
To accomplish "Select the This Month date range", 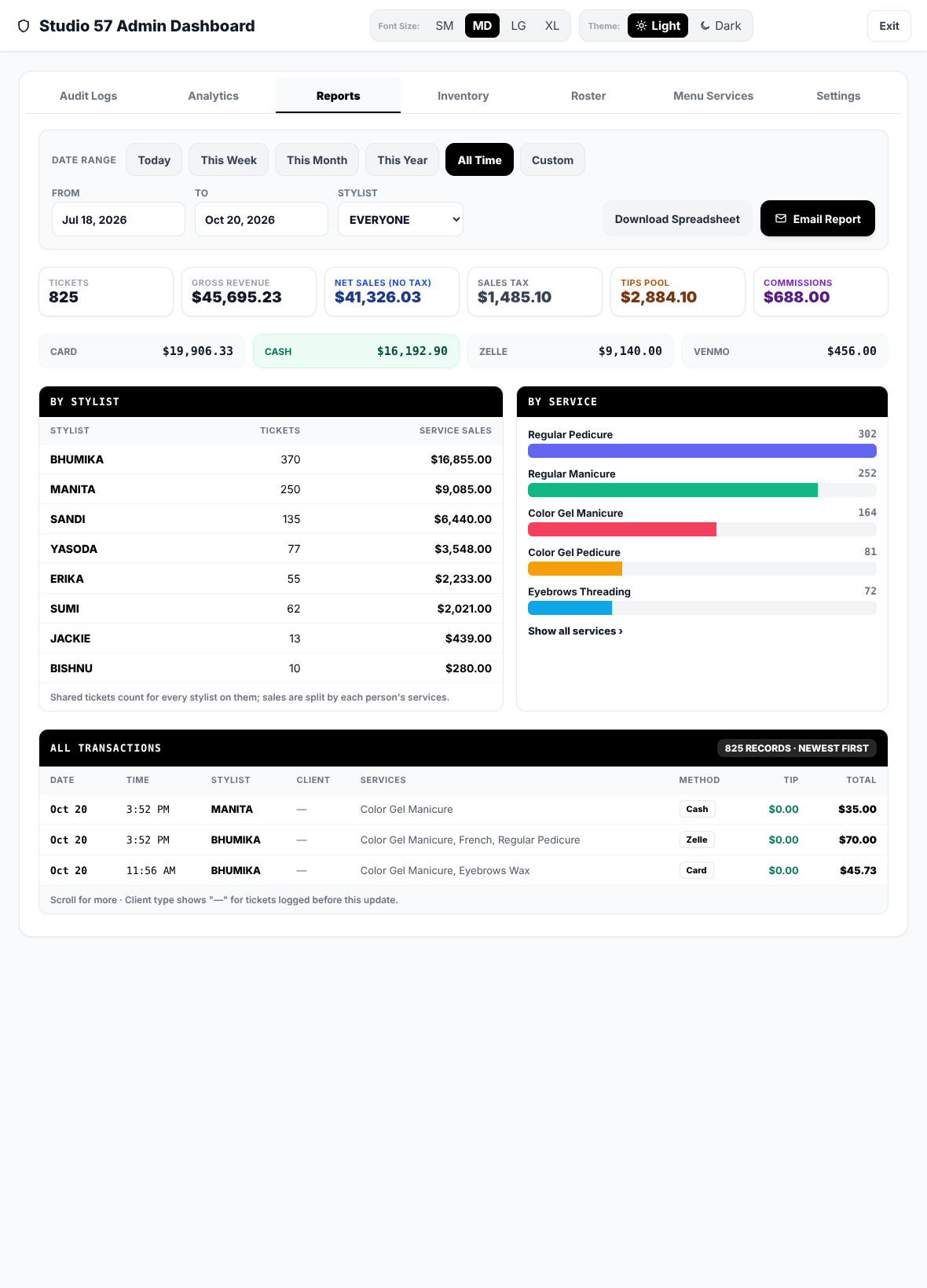I will (317, 159).
